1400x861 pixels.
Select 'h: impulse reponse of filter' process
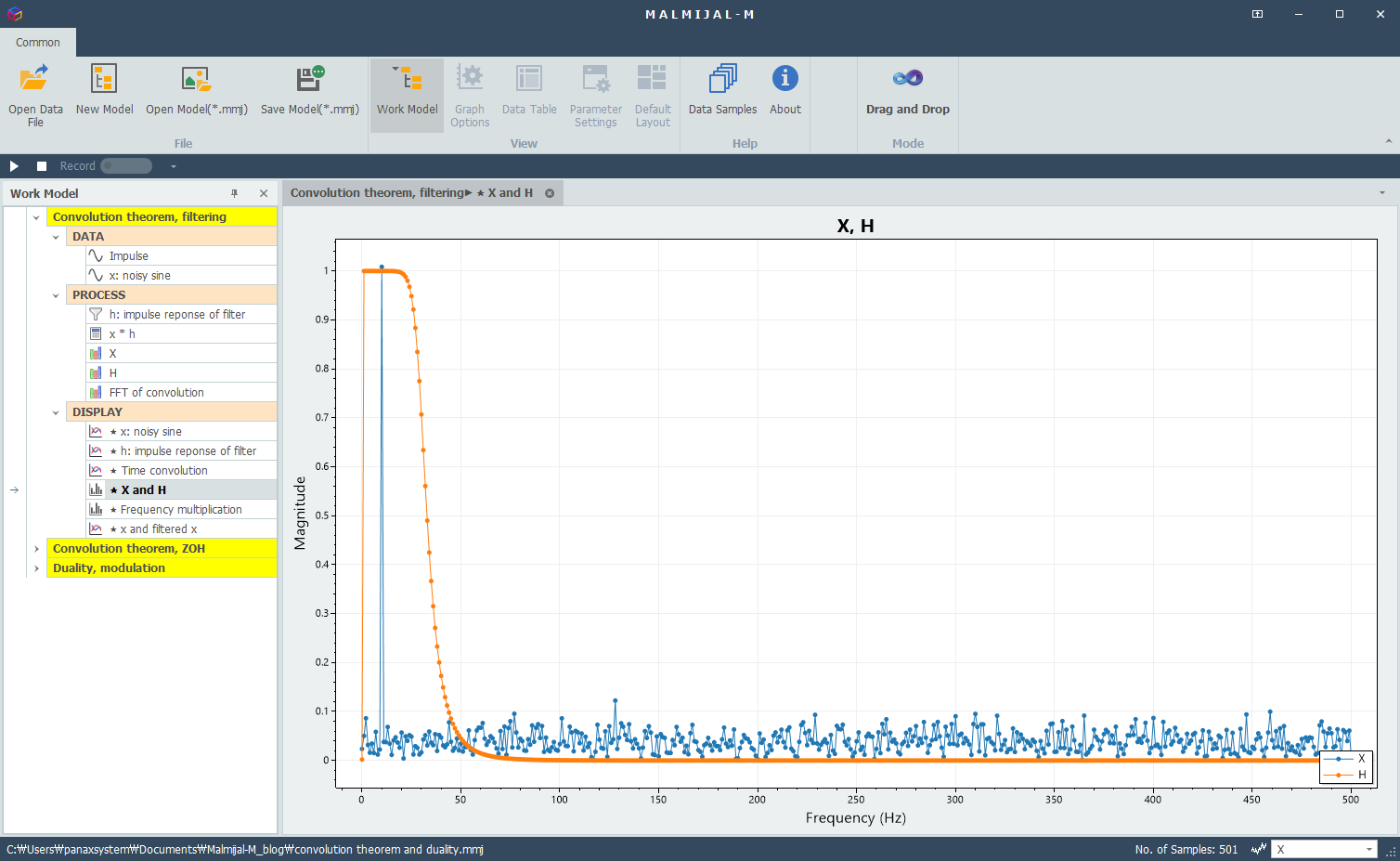coord(181,315)
